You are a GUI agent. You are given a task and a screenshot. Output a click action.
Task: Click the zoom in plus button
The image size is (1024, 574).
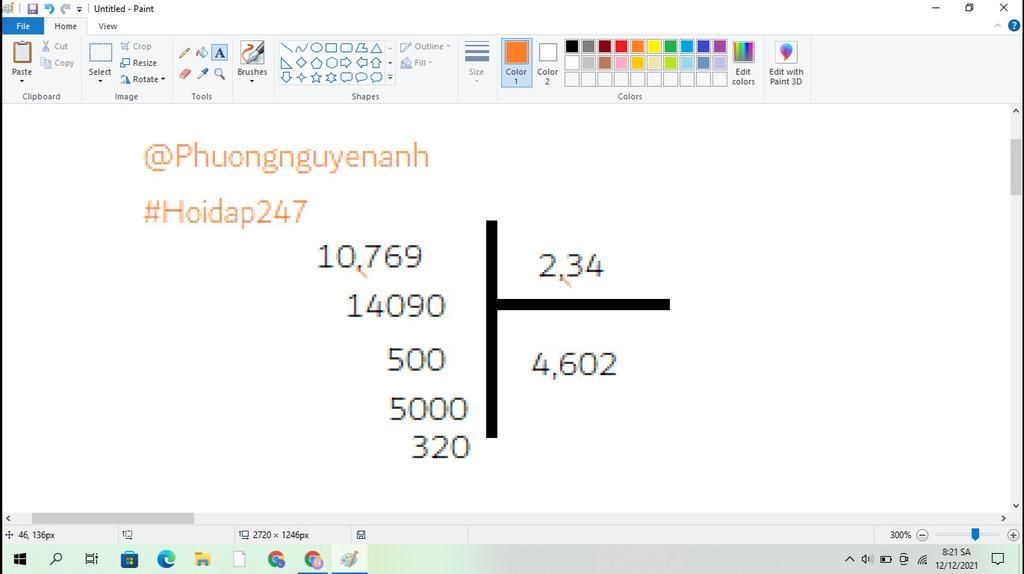pos(1013,535)
